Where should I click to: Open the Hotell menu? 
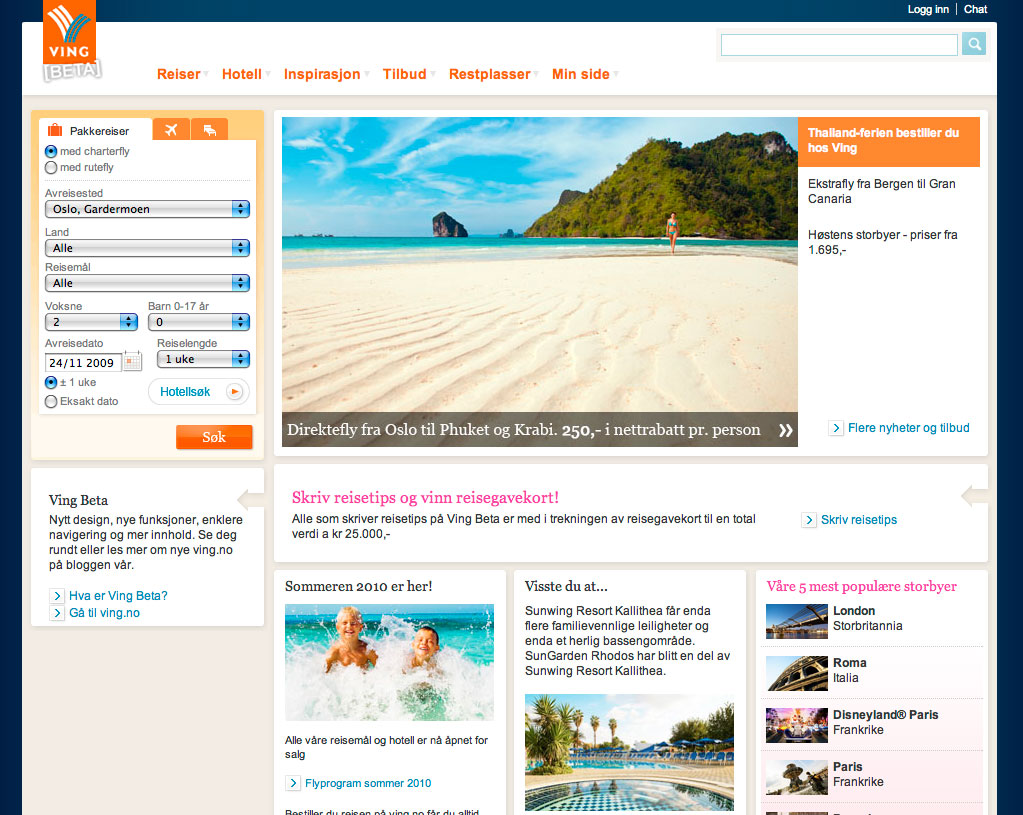(242, 74)
